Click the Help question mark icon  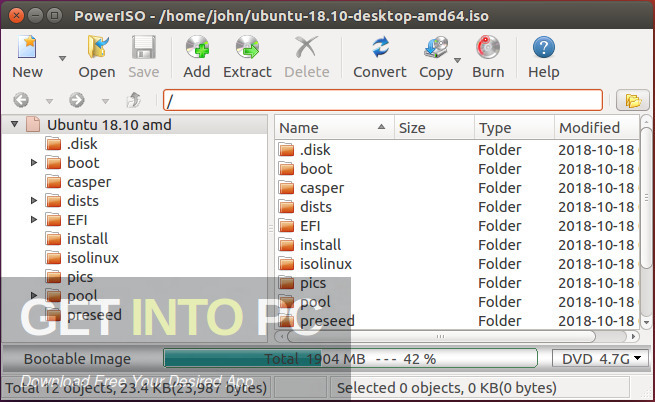click(x=543, y=47)
